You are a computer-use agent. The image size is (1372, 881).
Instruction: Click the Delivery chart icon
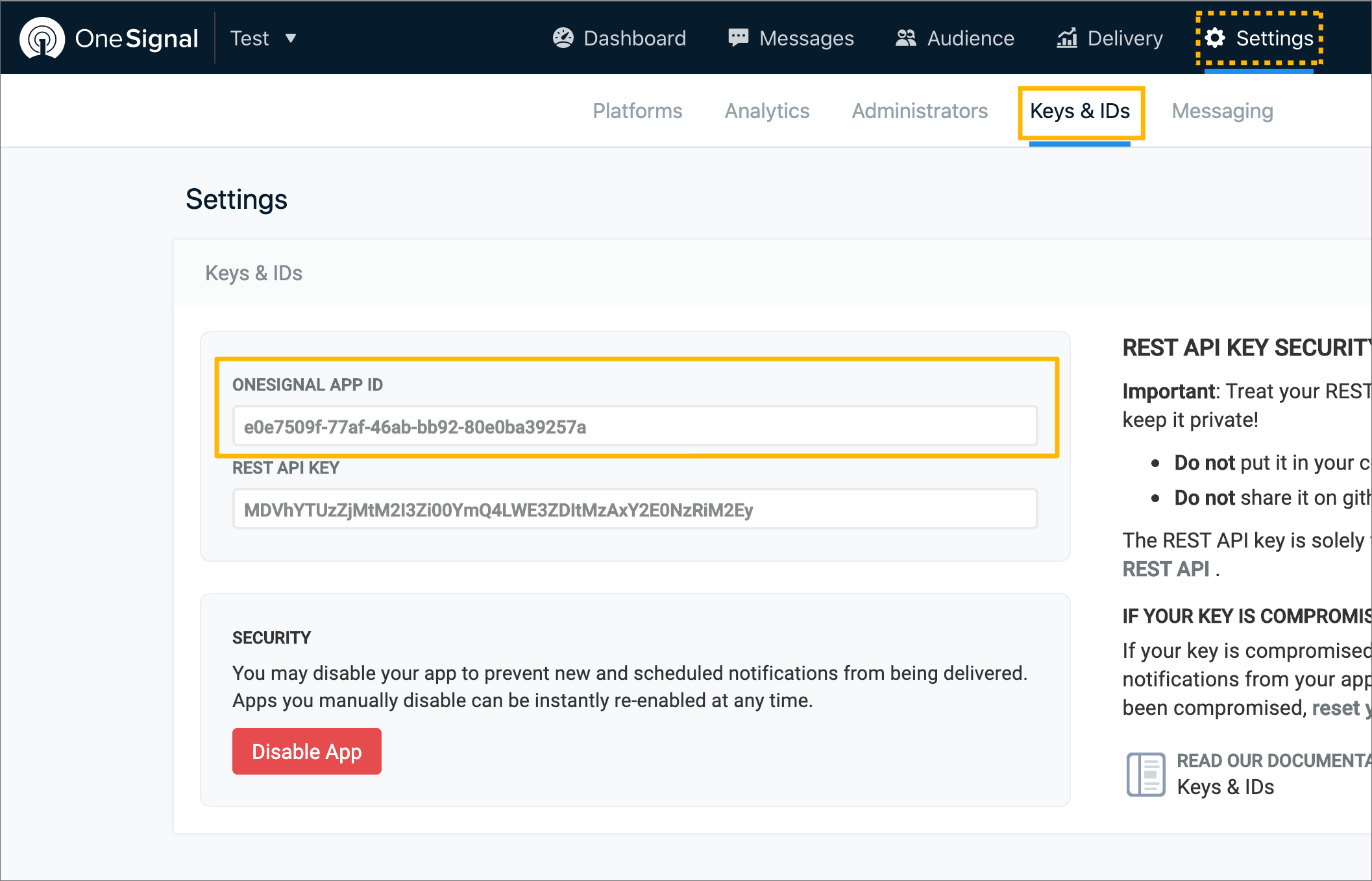click(1066, 38)
